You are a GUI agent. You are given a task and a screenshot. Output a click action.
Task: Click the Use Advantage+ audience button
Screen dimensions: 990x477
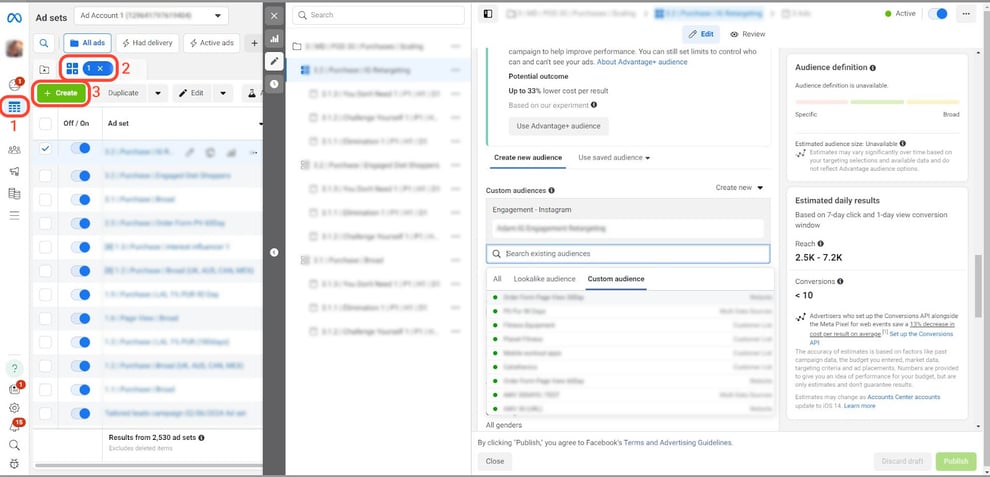558,126
